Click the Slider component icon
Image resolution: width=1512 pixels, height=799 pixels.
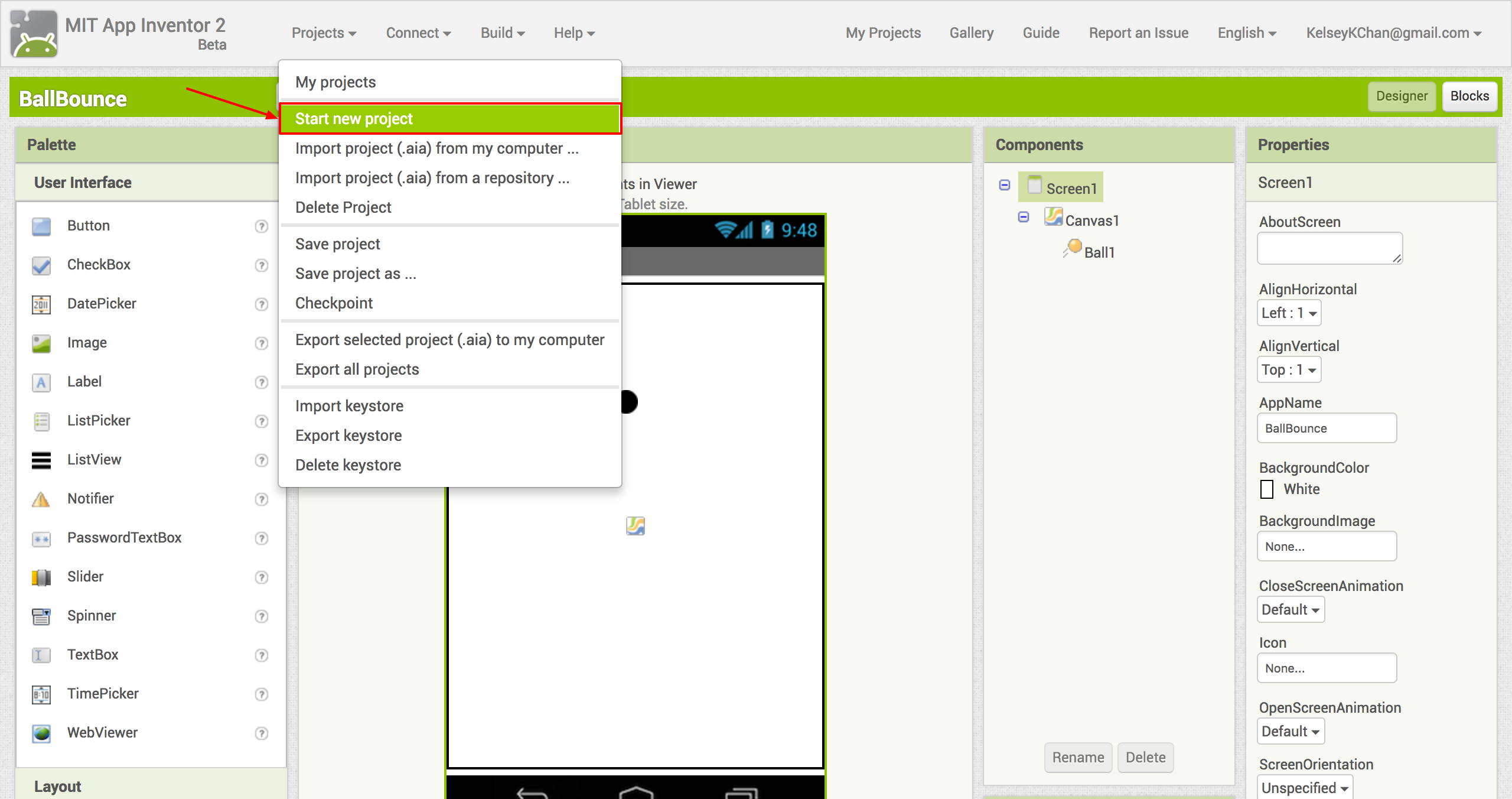pyautogui.click(x=41, y=577)
